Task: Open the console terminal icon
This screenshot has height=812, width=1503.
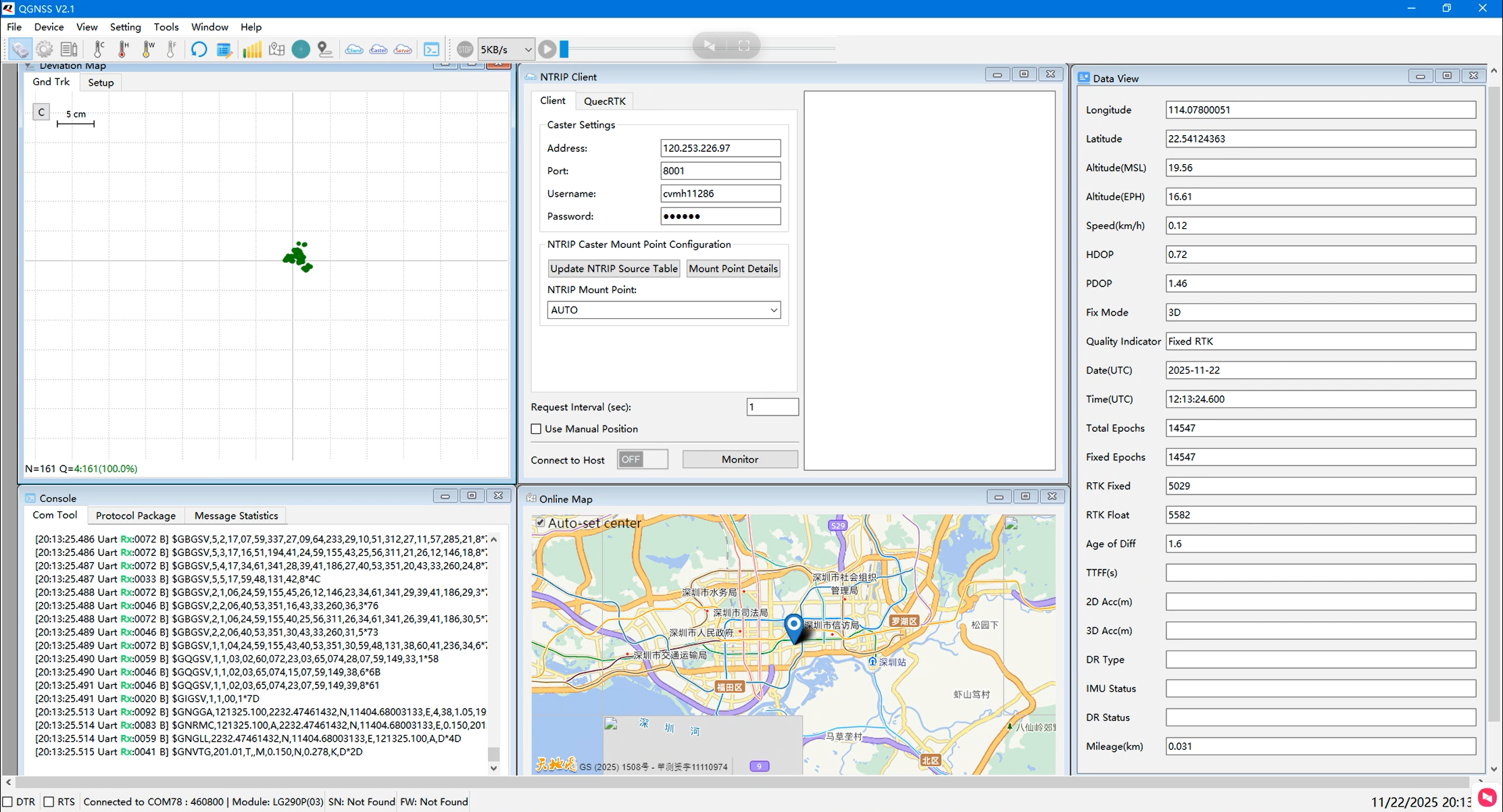Action: point(431,49)
